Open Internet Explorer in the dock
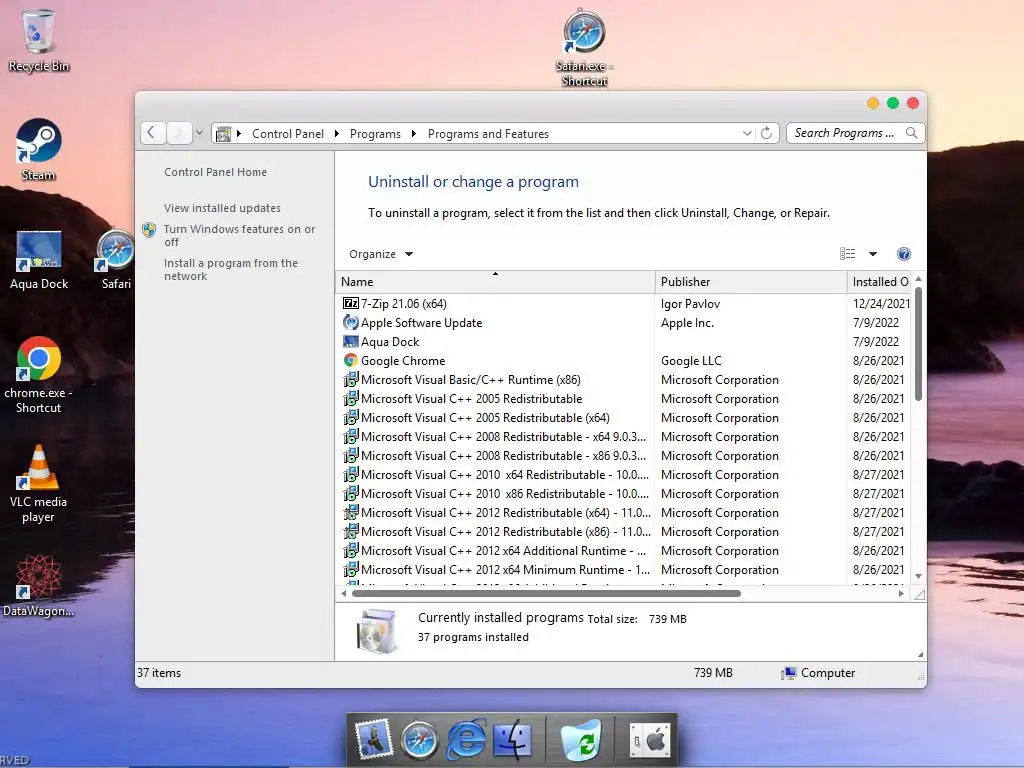 pyautogui.click(x=466, y=739)
